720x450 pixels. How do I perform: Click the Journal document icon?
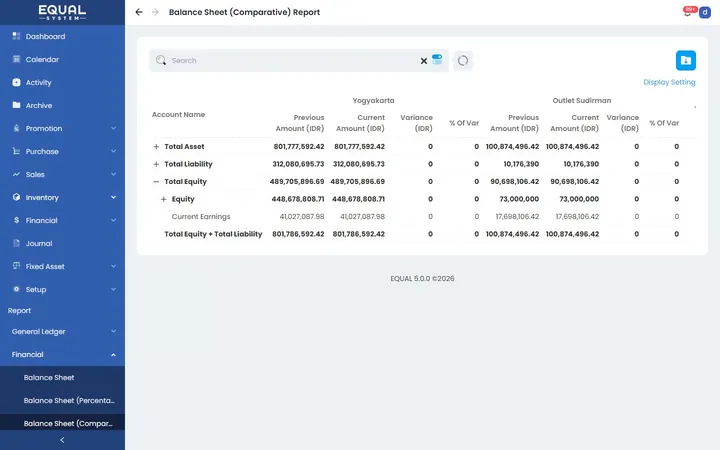(17, 243)
